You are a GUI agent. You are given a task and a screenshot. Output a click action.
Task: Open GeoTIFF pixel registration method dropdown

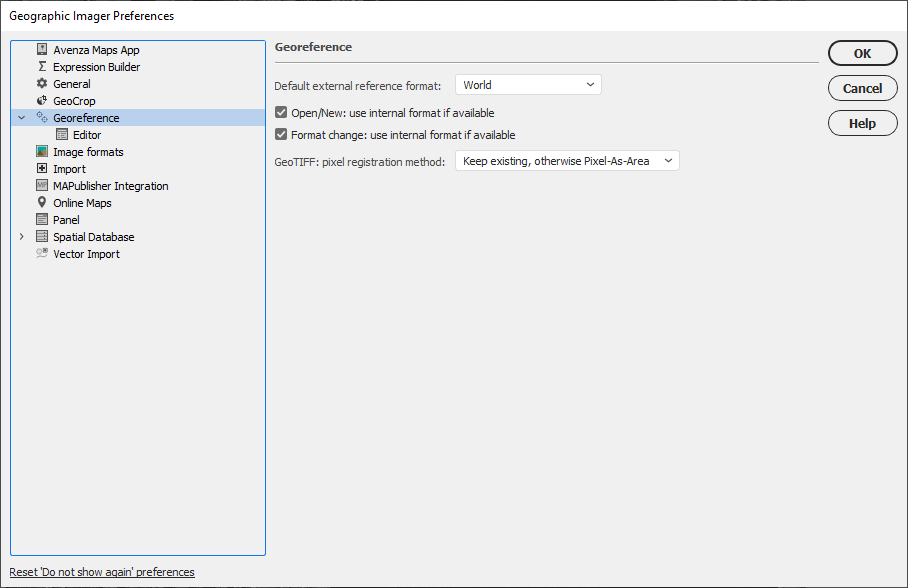567,161
